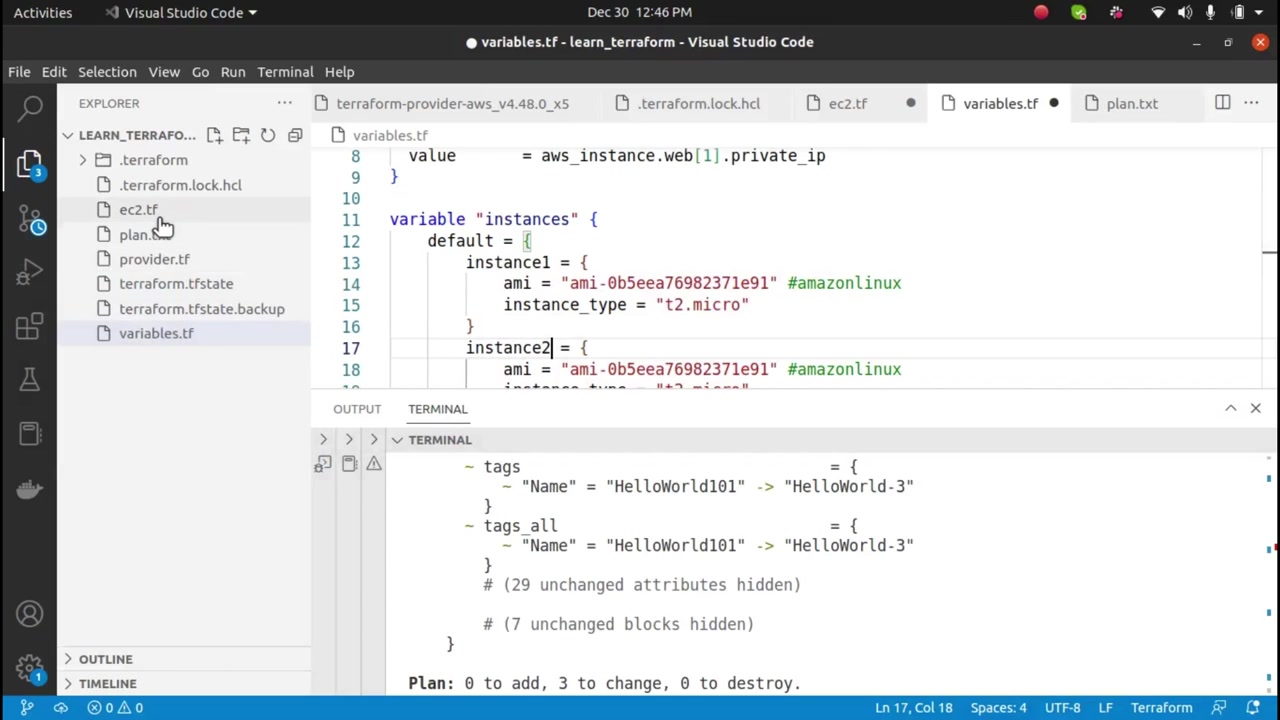This screenshot has width=1280, height=720.
Task: Open the notifications bell in status bar
Action: pyautogui.click(x=1253, y=708)
